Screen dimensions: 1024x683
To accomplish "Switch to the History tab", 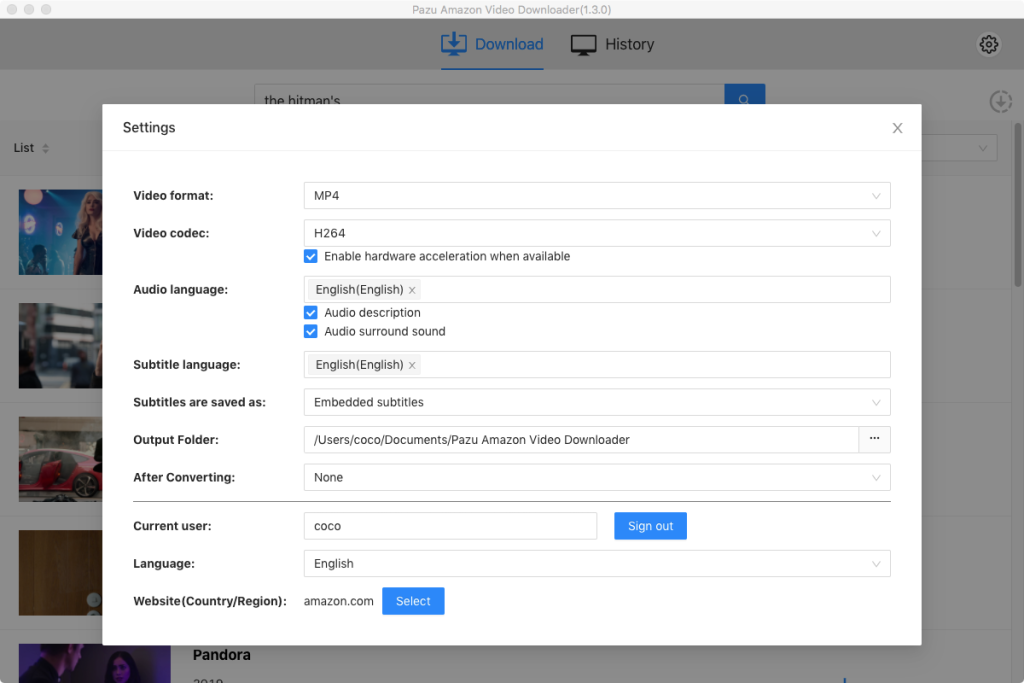I will click(x=613, y=44).
